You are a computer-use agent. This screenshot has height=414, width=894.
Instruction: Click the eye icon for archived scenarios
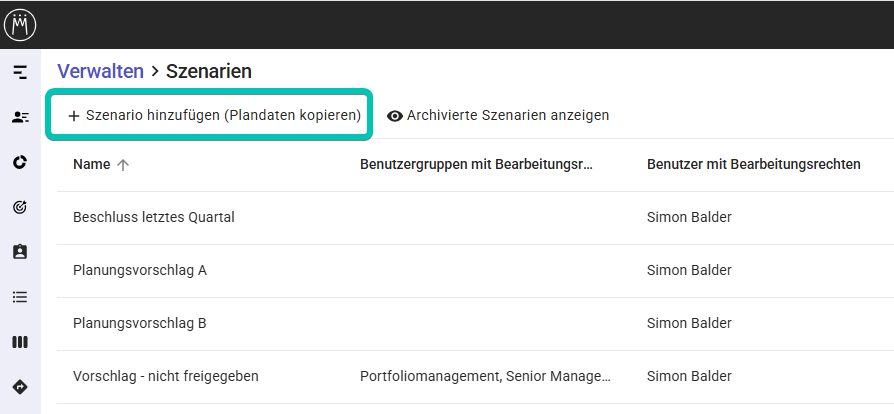[x=395, y=116]
